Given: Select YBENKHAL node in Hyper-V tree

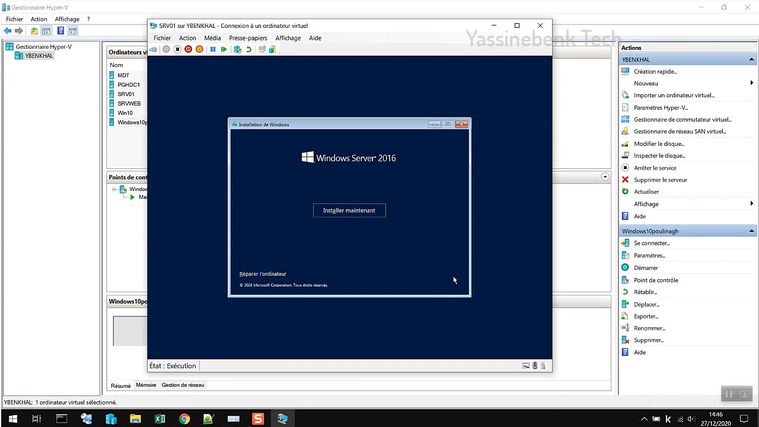Looking at the screenshot, I should (x=39, y=56).
